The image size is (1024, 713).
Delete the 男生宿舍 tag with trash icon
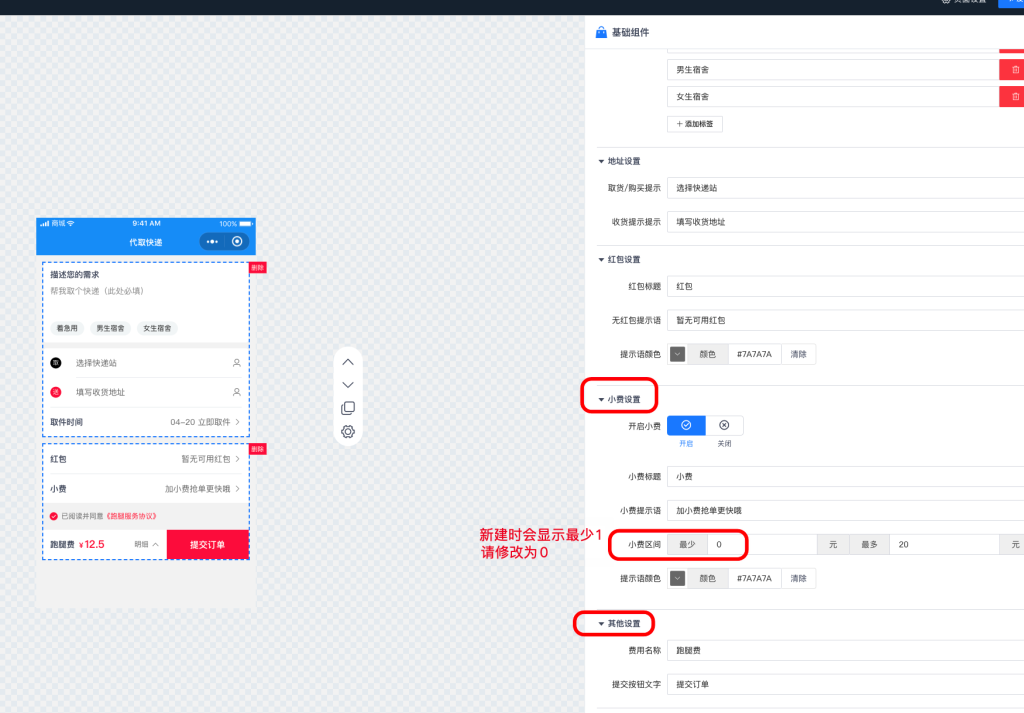pyautogui.click(x=1014, y=70)
